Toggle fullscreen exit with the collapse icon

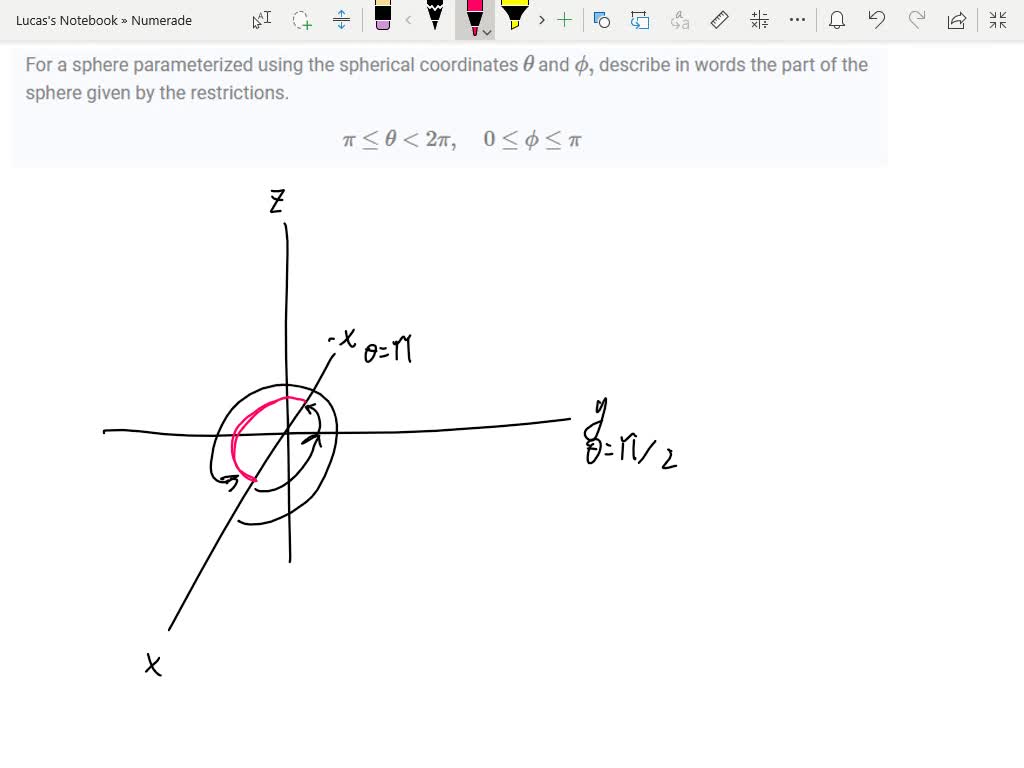click(x=997, y=20)
